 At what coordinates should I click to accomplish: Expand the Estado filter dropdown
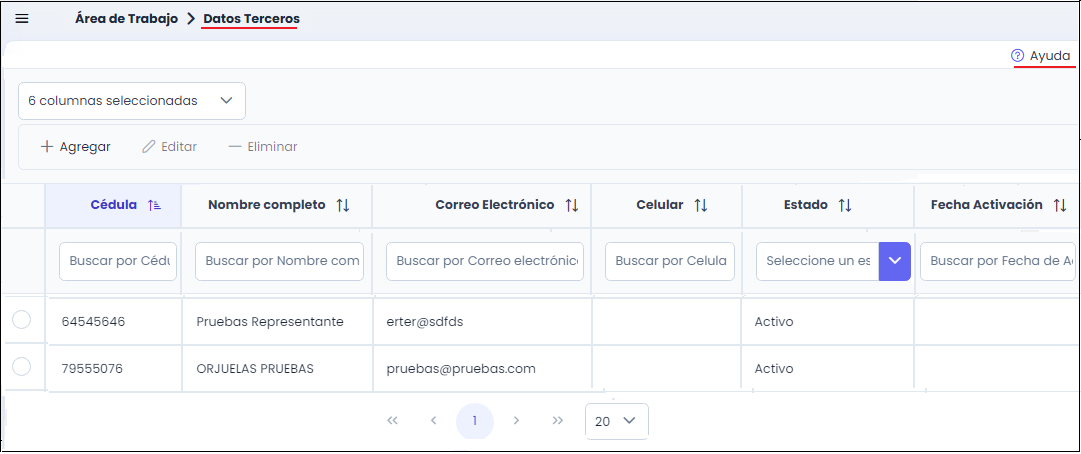click(x=894, y=261)
